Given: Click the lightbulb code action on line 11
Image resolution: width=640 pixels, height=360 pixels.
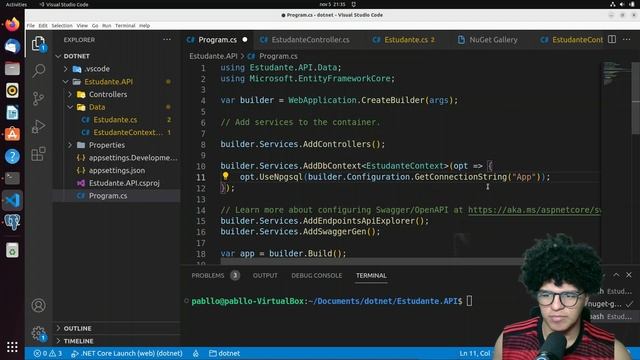Looking at the screenshot, I should (x=225, y=176).
